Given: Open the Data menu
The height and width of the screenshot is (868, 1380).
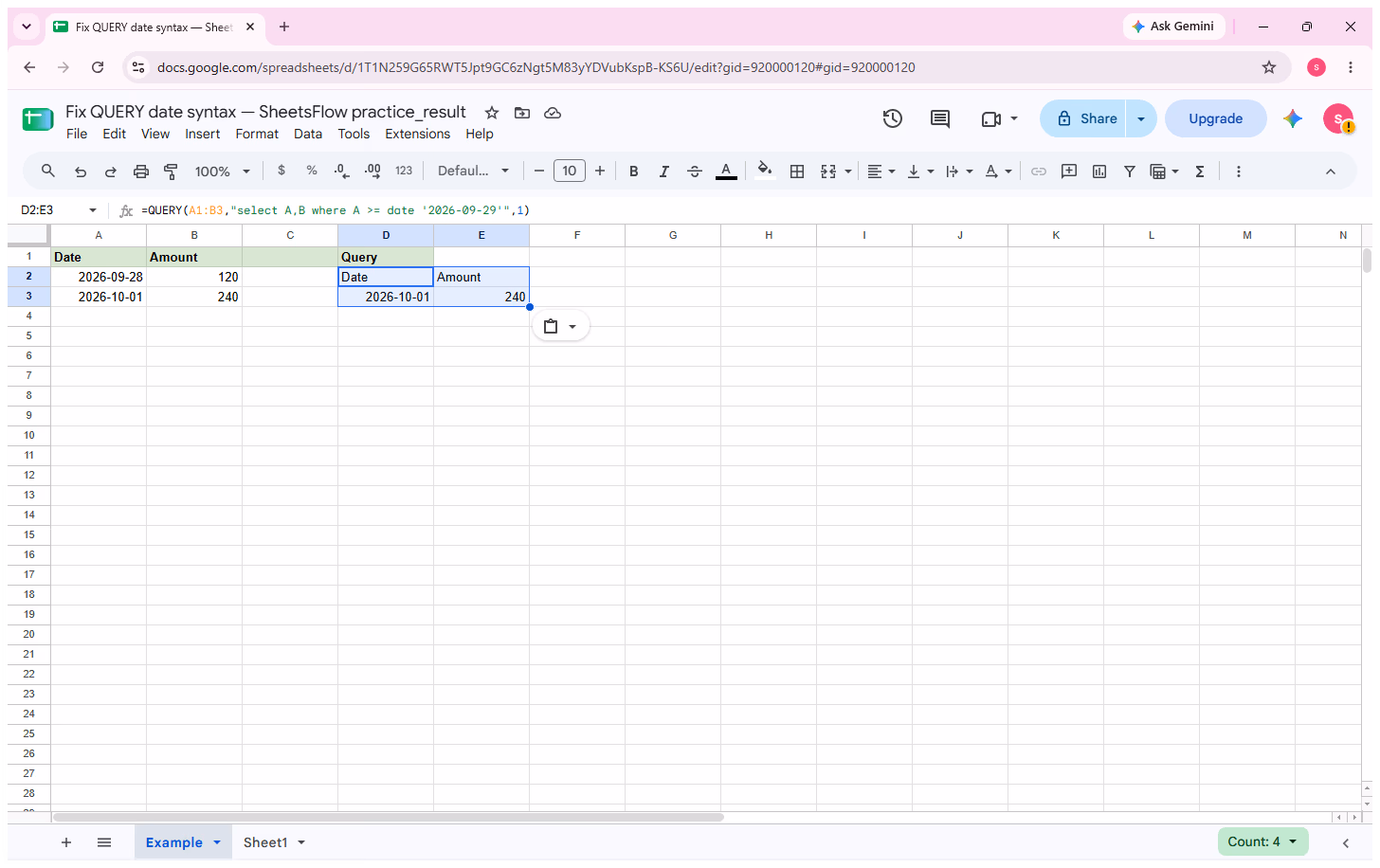Looking at the screenshot, I should pyautogui.click(x=308, y=134).
